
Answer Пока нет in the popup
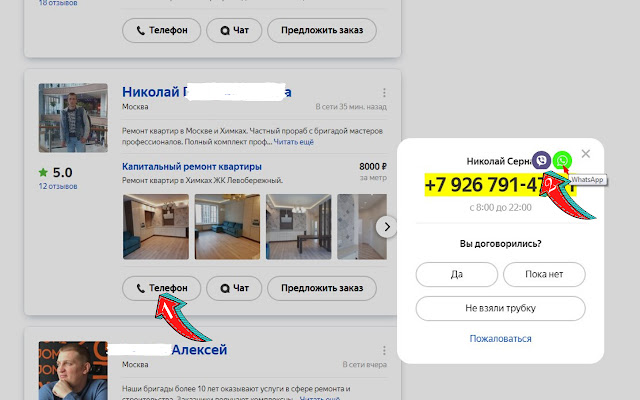pyautogui.click(x=544, y=275)
